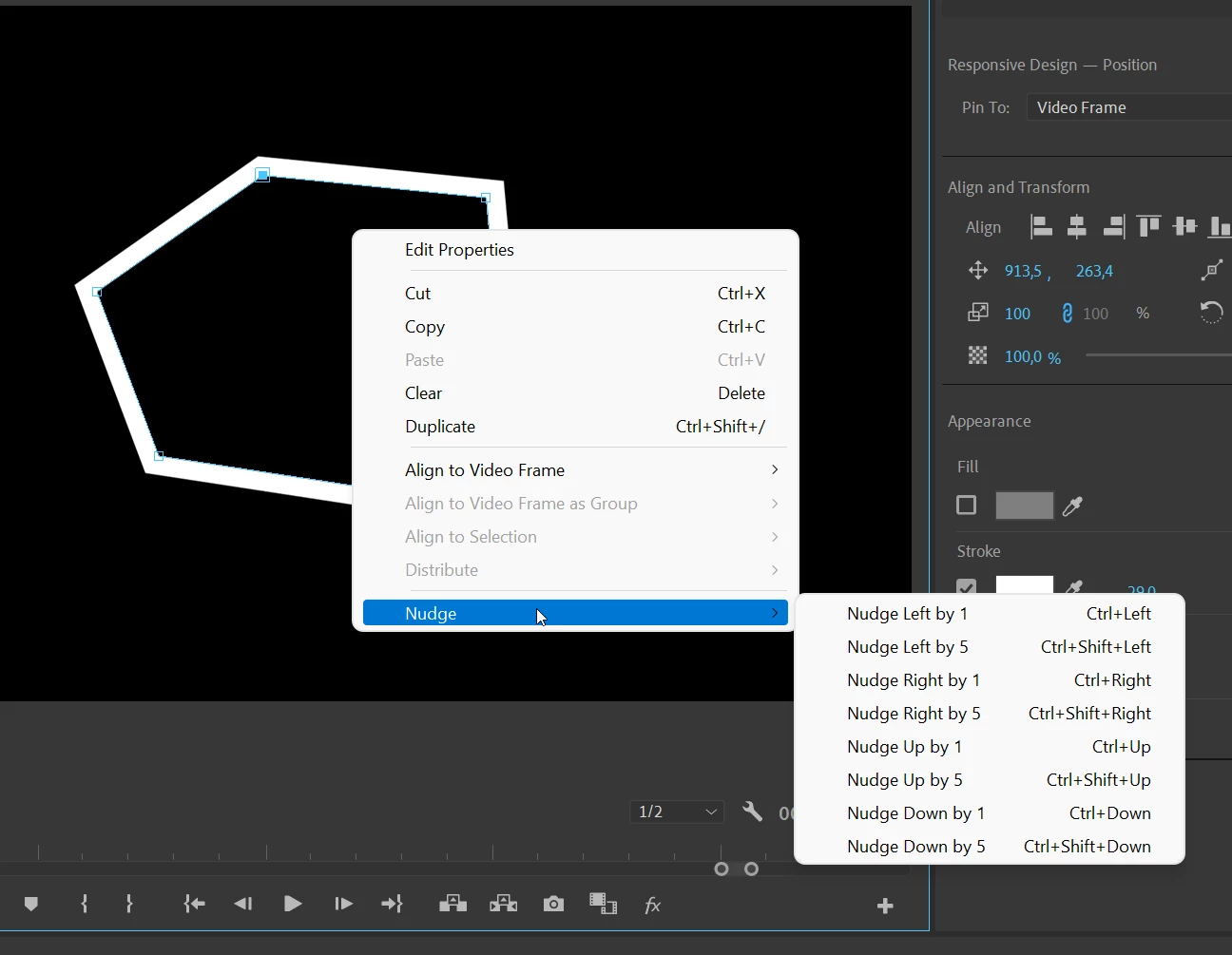Click the Lift button icon
Screen dimensions: 1232x955
pyautogui.click(x=452, y=905)
